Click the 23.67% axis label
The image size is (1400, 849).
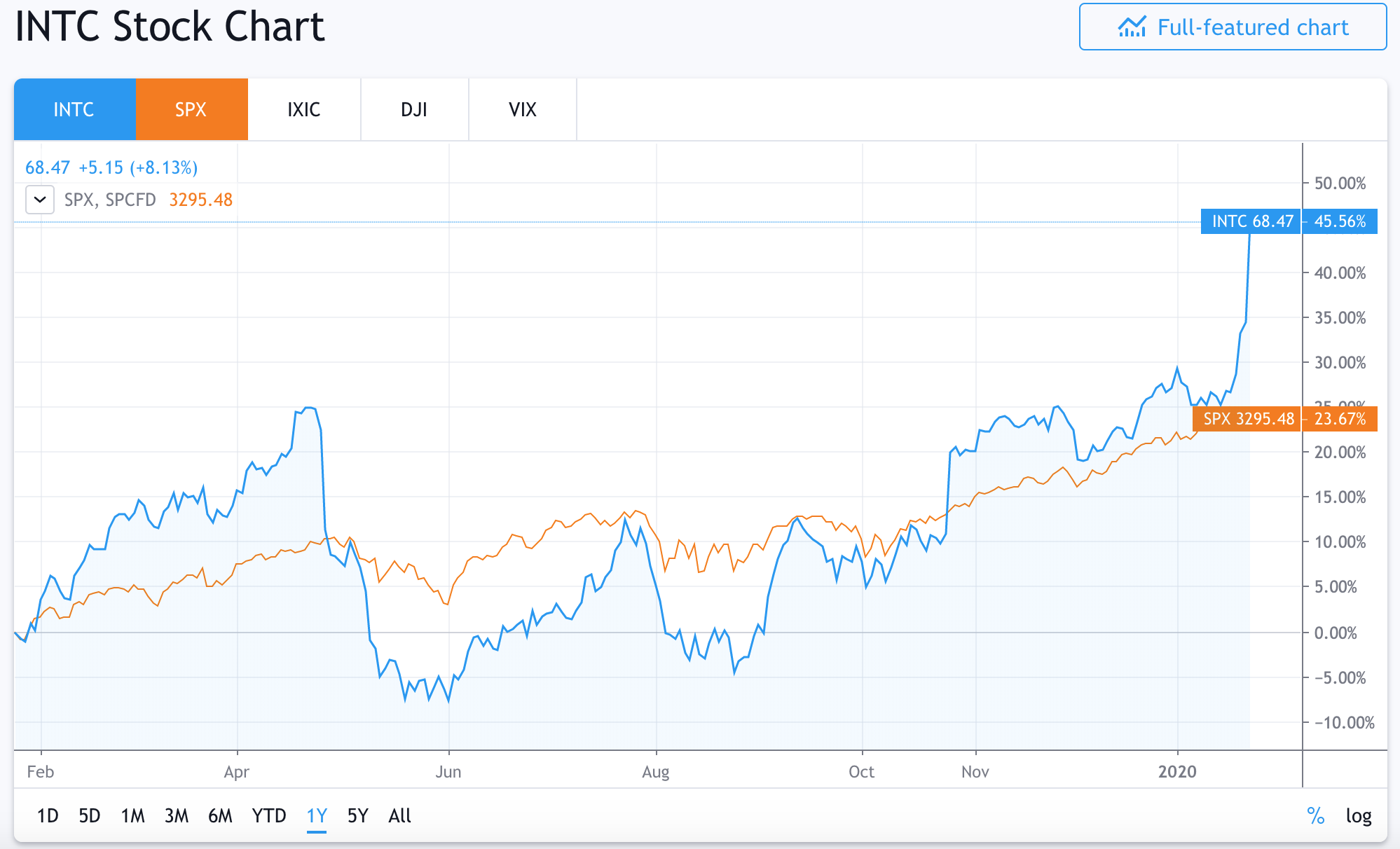click(x=1340, y=419)
